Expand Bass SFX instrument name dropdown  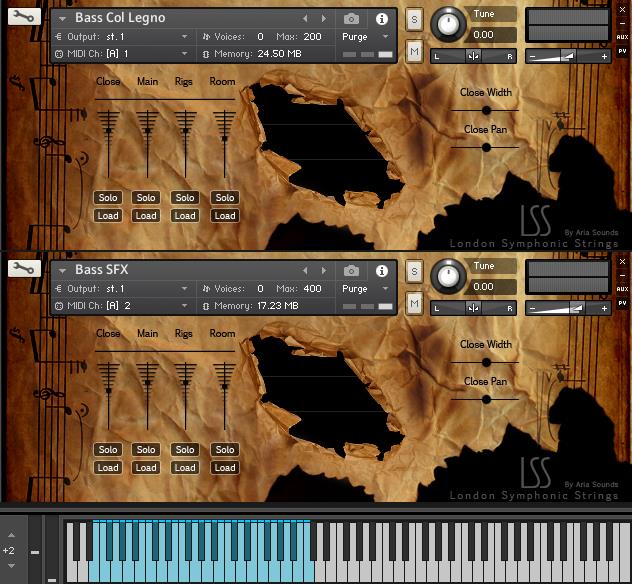(62, 271)
